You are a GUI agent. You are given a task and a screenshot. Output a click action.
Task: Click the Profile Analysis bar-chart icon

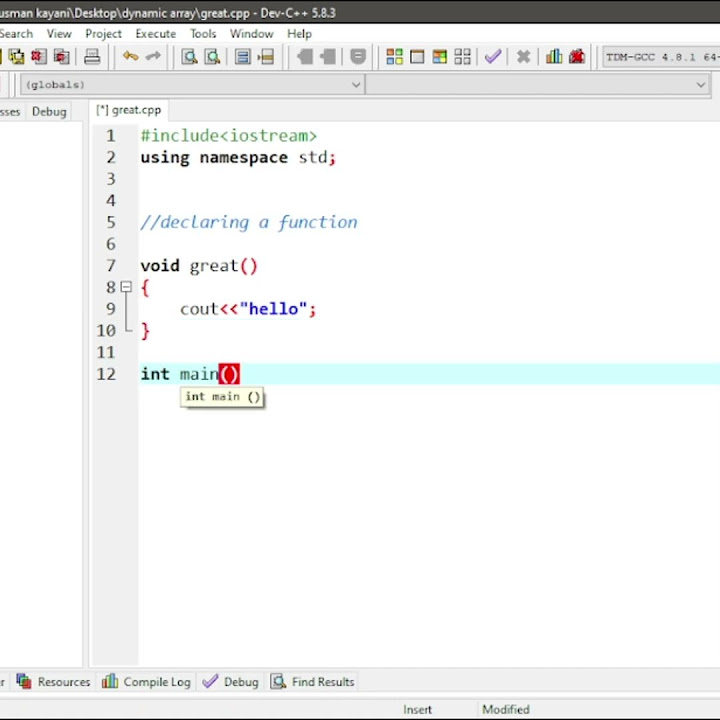coord(554,56)
